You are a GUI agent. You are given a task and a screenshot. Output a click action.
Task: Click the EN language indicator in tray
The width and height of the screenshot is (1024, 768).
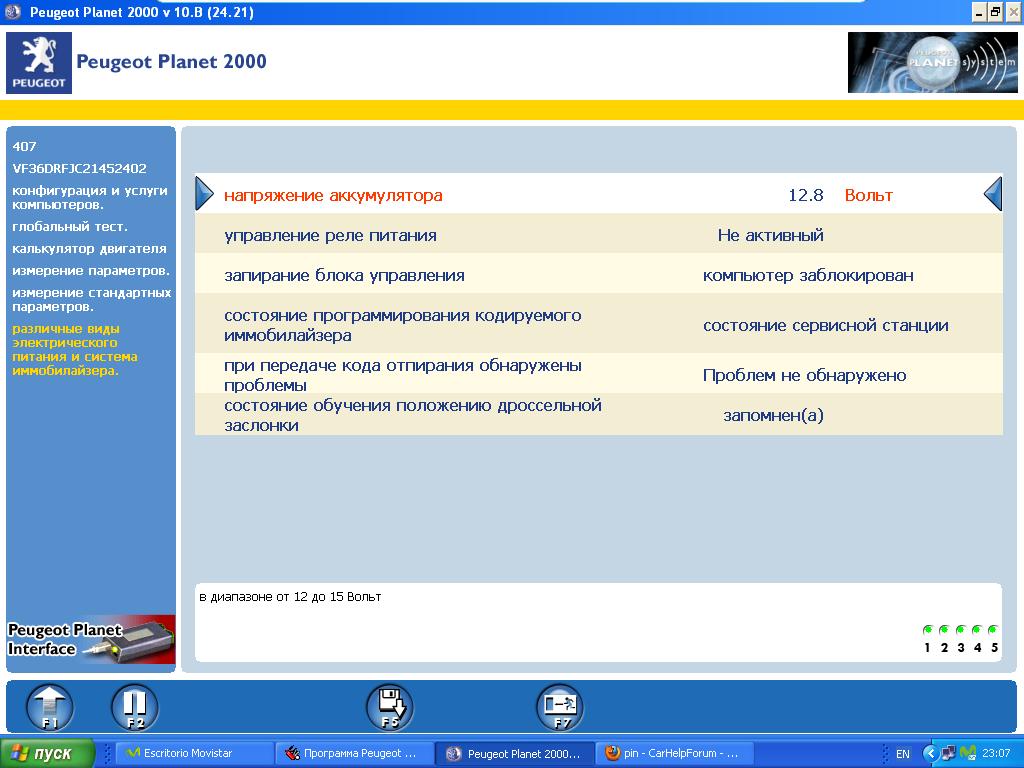(x=903, y=754)
